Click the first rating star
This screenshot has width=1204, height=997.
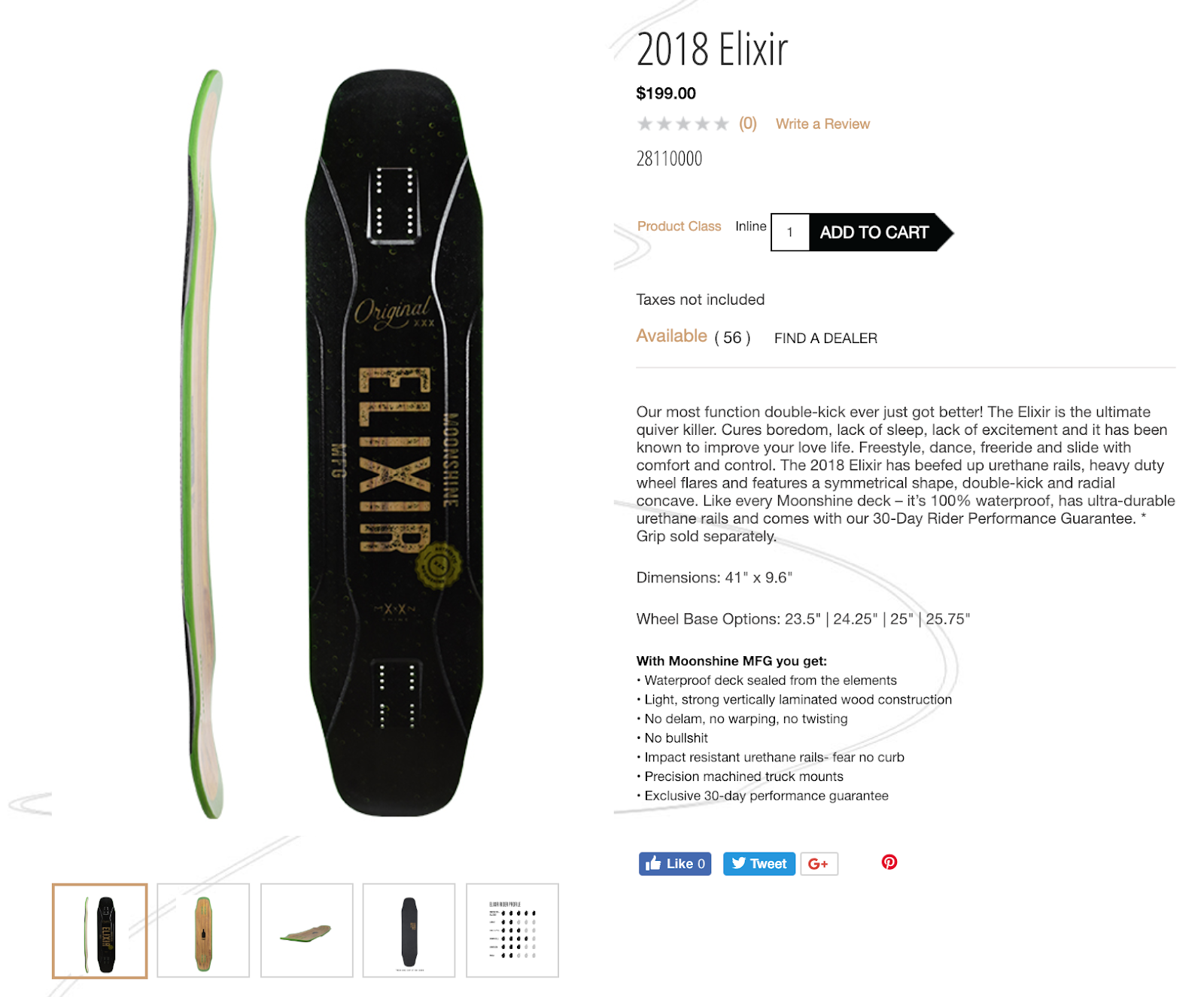pos(645,123)
